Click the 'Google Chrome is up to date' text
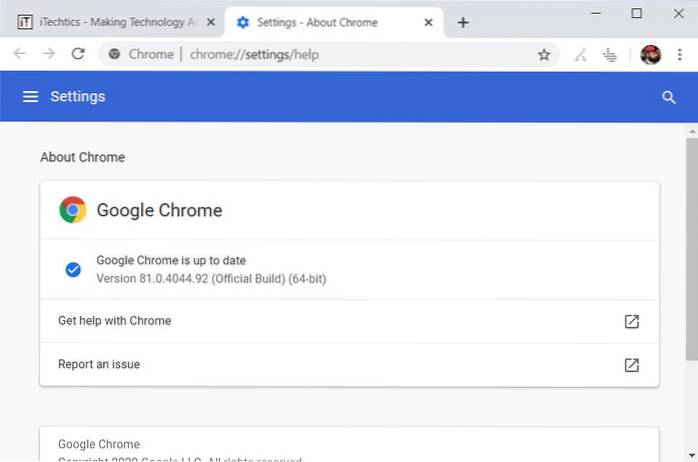Viewport: 698px width, 462px height. (171, 260)
